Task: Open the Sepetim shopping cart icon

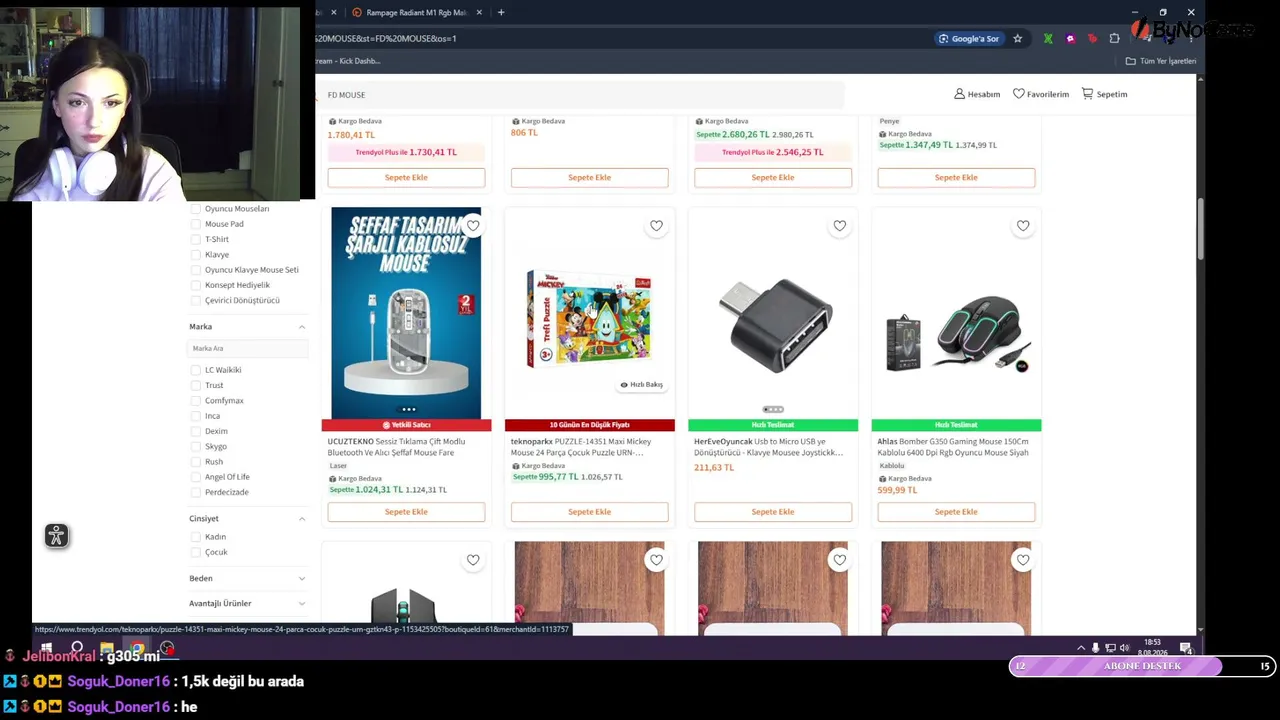Action: click(1087, 94)
